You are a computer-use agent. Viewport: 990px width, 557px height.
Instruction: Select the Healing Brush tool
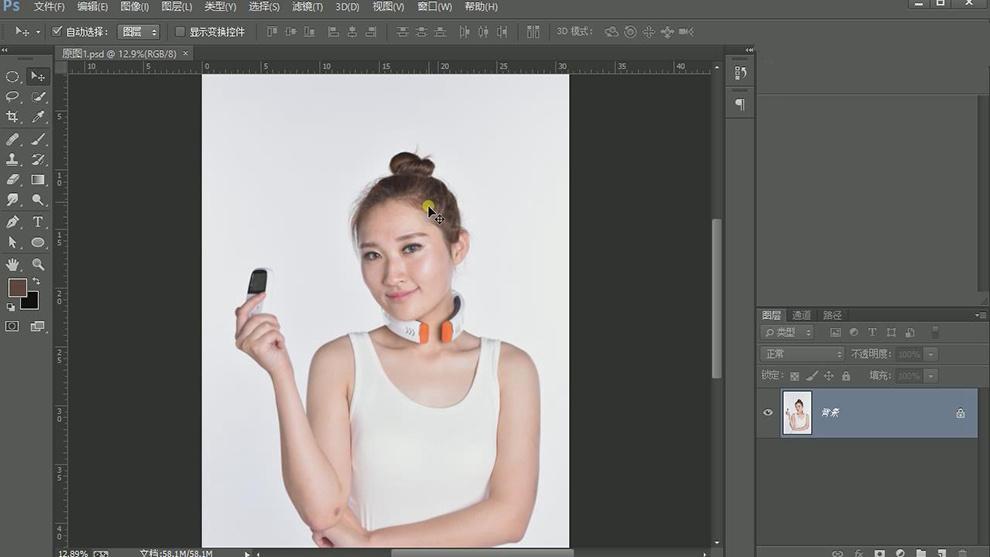coord(12,140)
